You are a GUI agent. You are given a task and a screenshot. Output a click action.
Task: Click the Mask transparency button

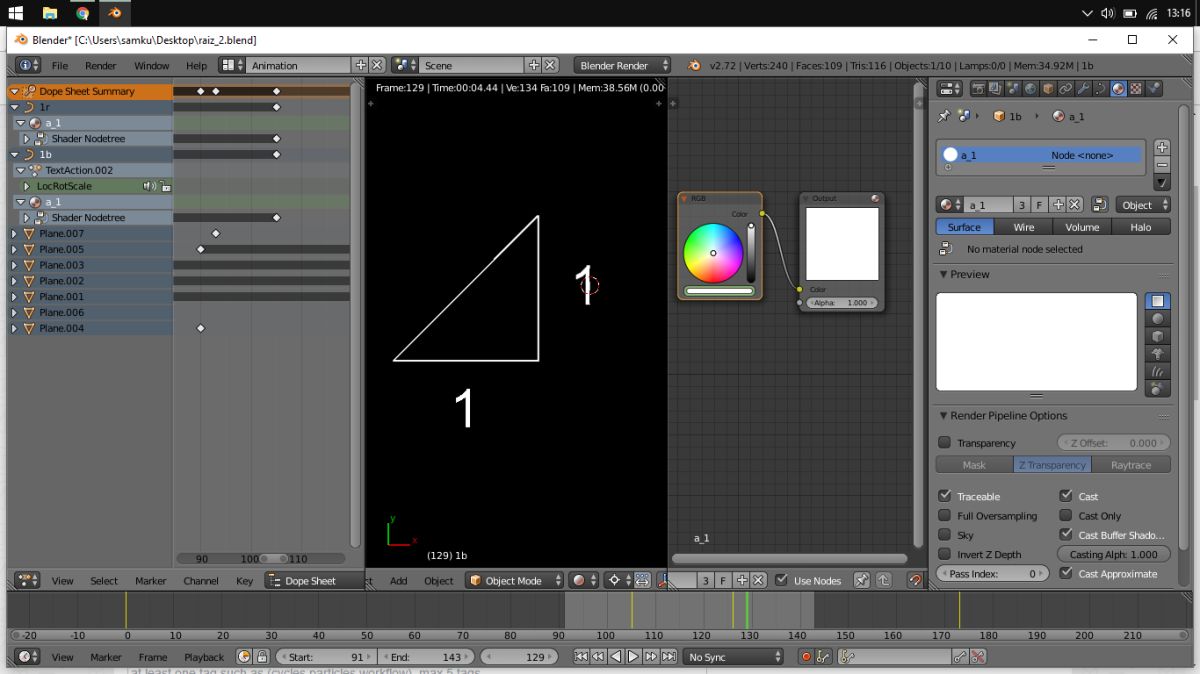pos(974,465)
